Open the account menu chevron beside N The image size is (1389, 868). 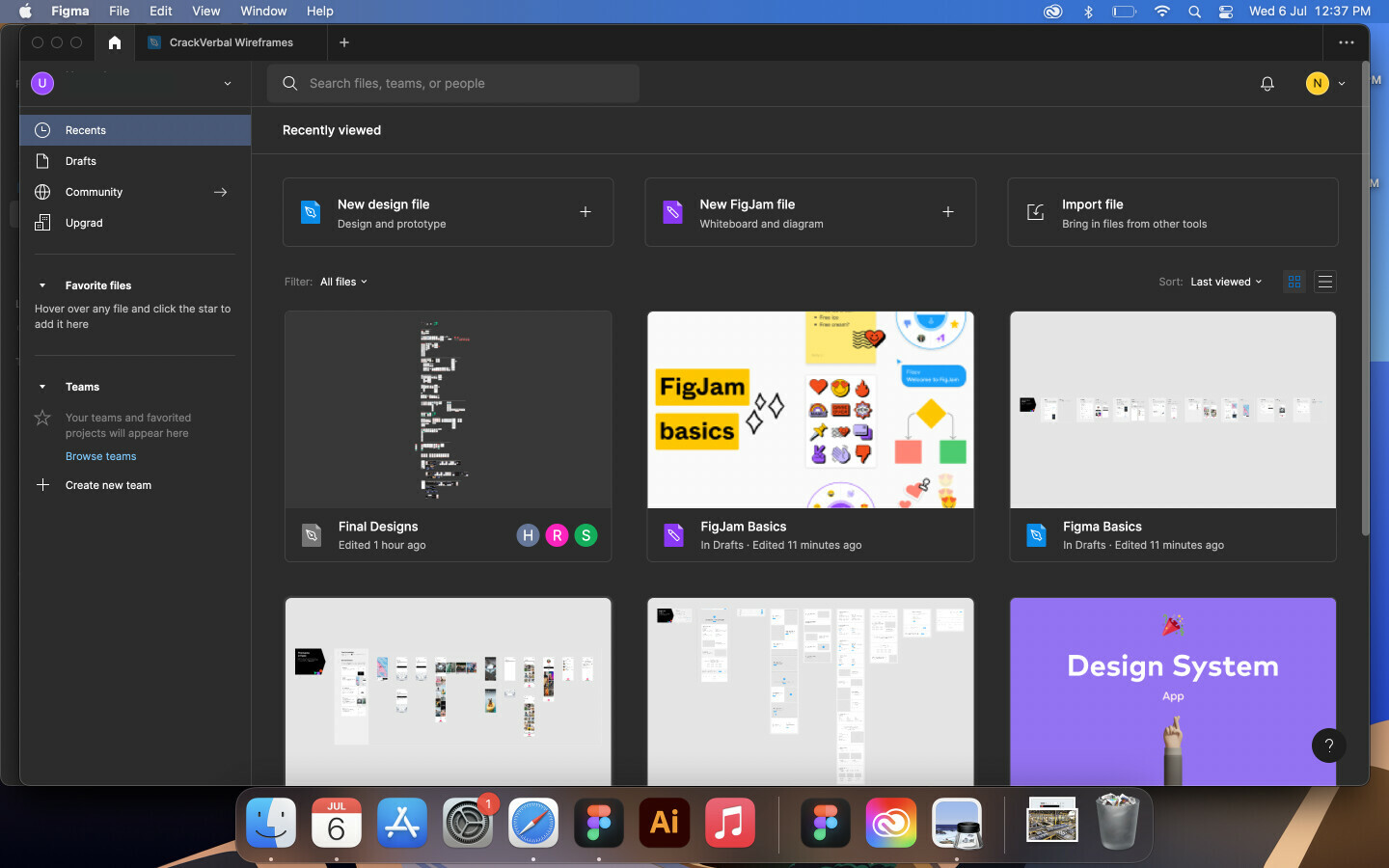coord(1342,84)
